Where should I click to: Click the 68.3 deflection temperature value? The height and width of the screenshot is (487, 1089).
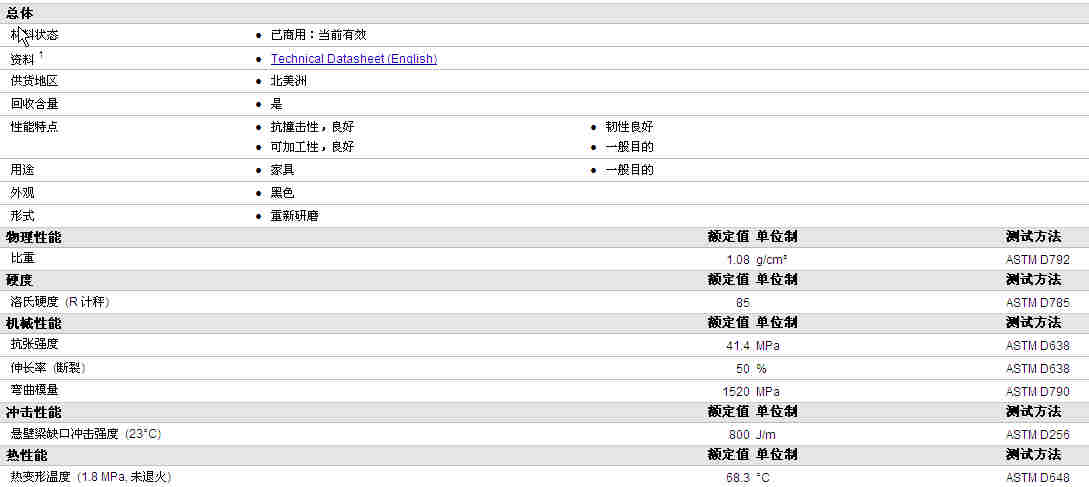pyautogui.click(x=738, y=479)
